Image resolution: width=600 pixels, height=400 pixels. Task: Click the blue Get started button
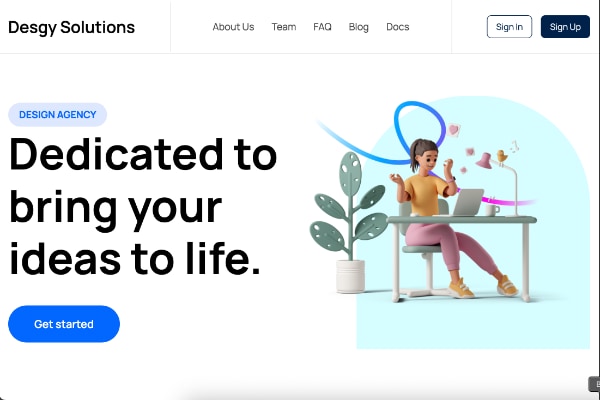64,324
